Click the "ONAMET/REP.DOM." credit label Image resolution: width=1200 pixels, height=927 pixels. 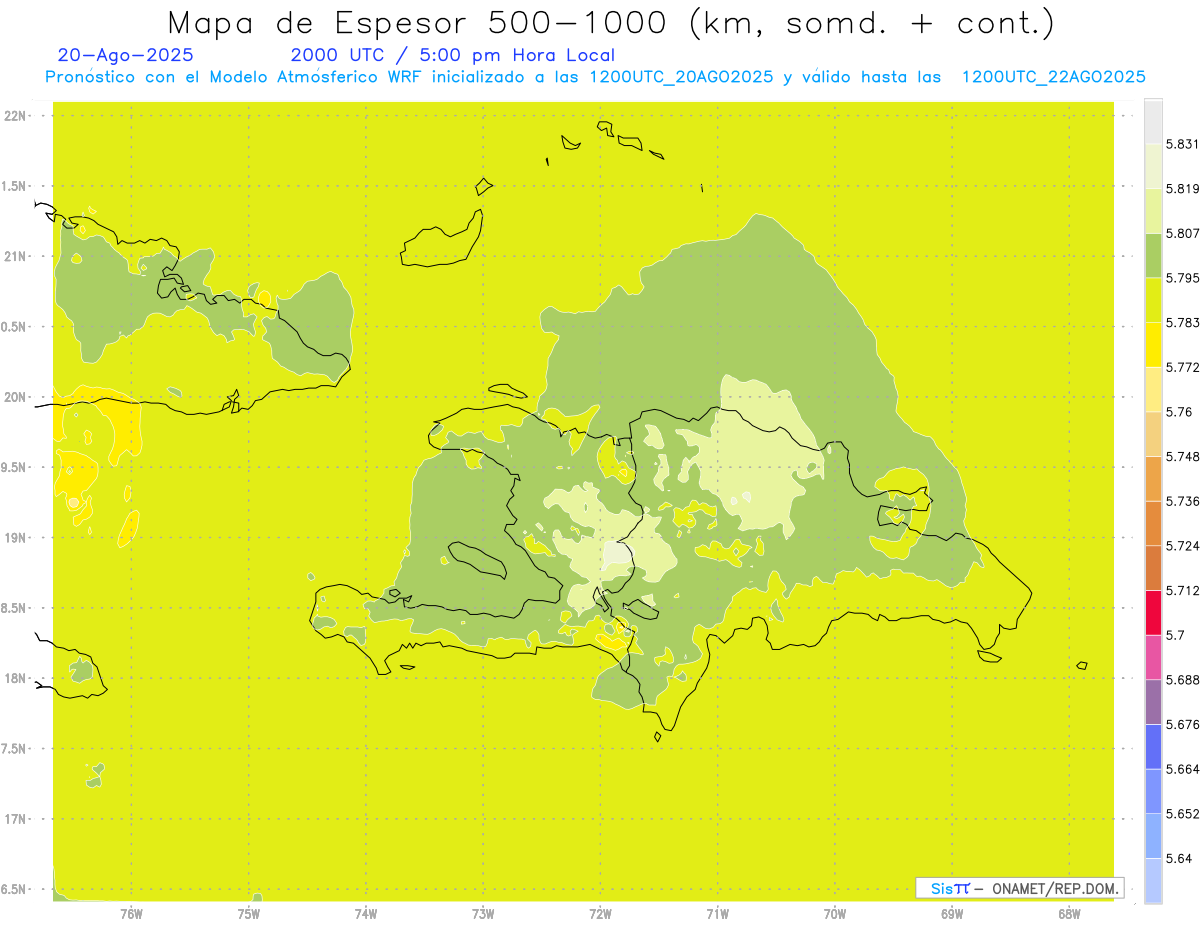[x=1054, y=888]
